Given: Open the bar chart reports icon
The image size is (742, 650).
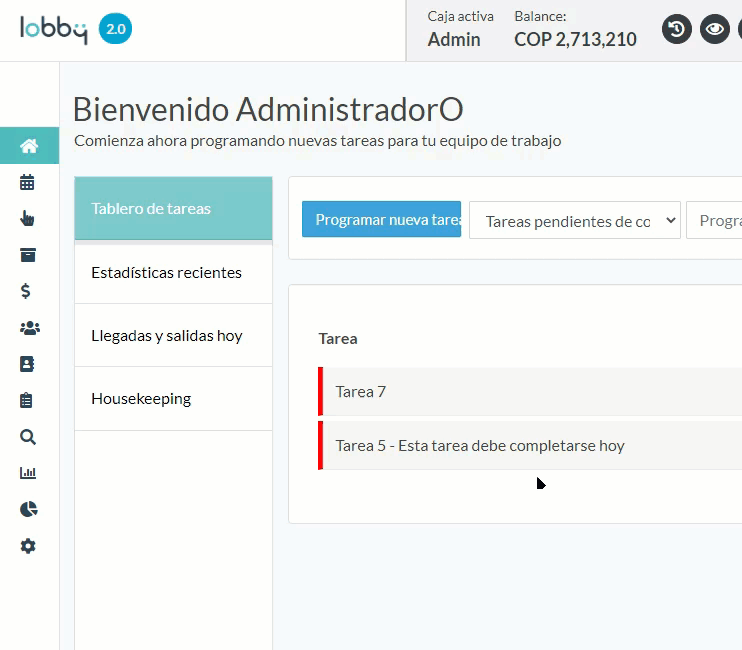Looking at the screenshot, I should point(28,473).
